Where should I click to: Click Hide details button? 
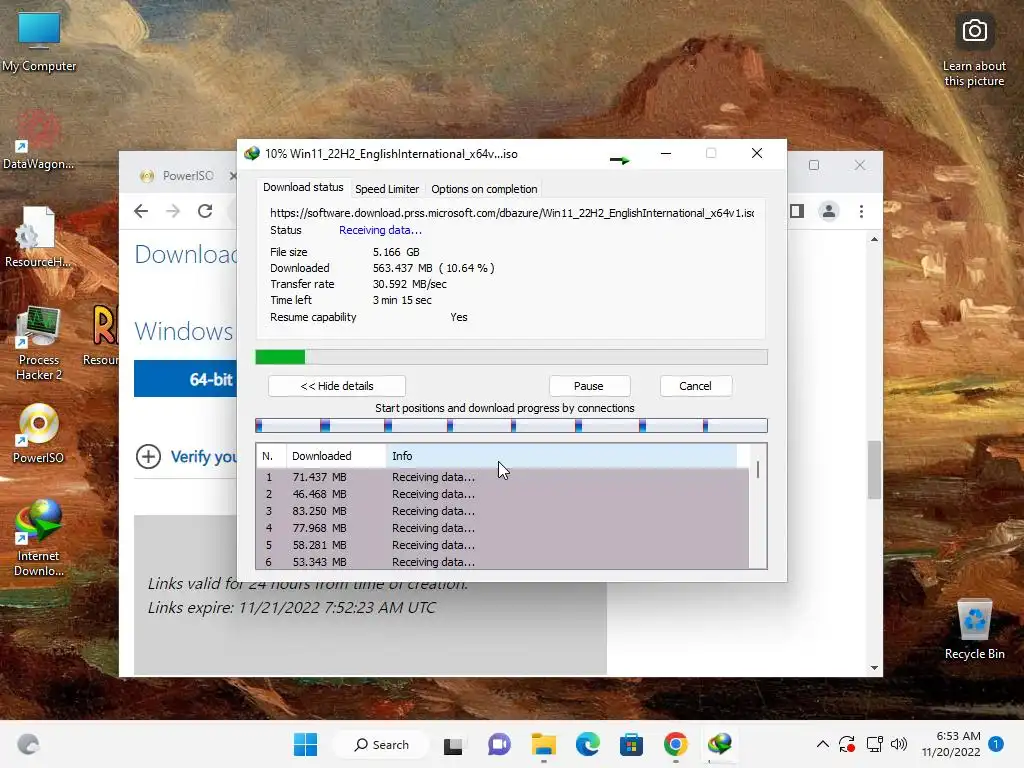pyautogui.click(x=337, y=386)
